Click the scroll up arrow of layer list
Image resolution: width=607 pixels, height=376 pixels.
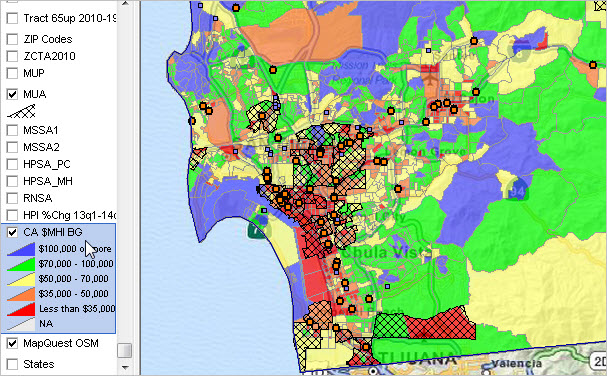click(125, 3)
